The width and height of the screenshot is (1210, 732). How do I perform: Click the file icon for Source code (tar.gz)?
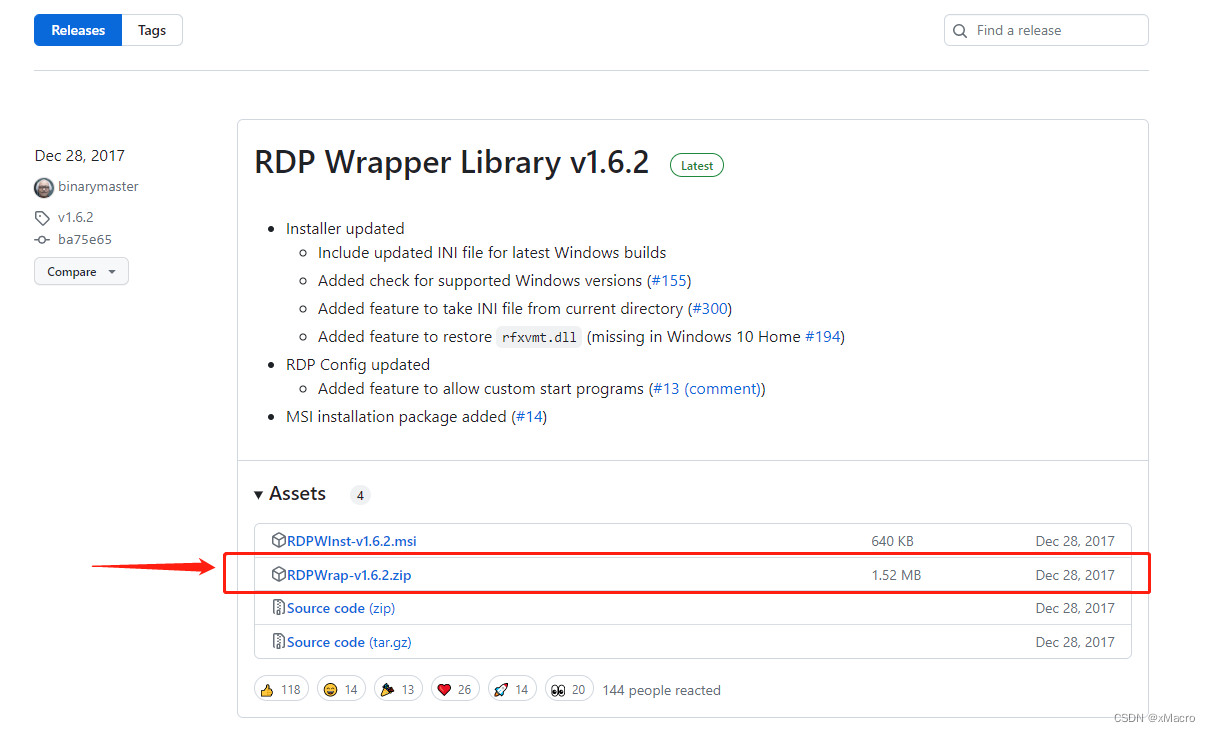point(279,642)
